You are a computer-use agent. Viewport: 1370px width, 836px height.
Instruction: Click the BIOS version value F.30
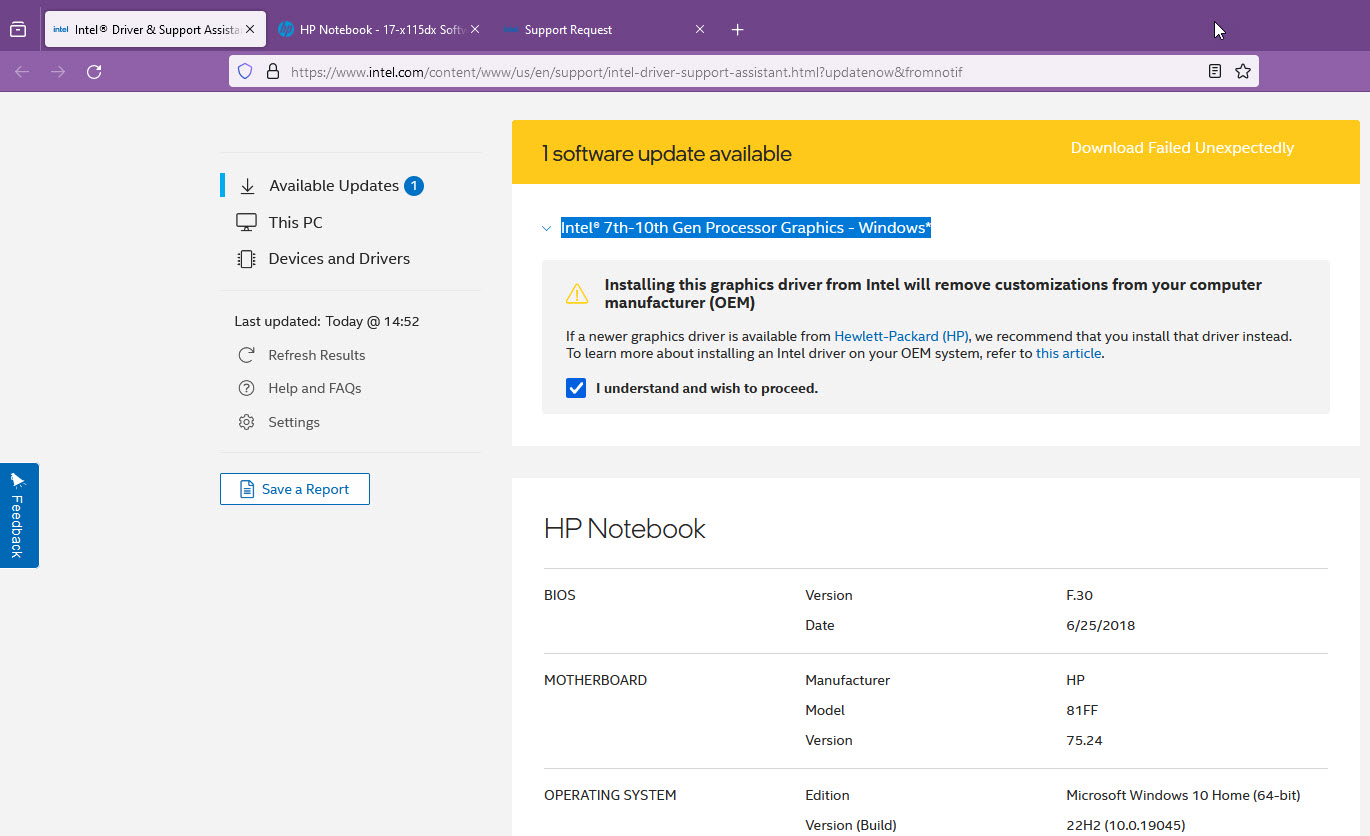pos(1080,595)
